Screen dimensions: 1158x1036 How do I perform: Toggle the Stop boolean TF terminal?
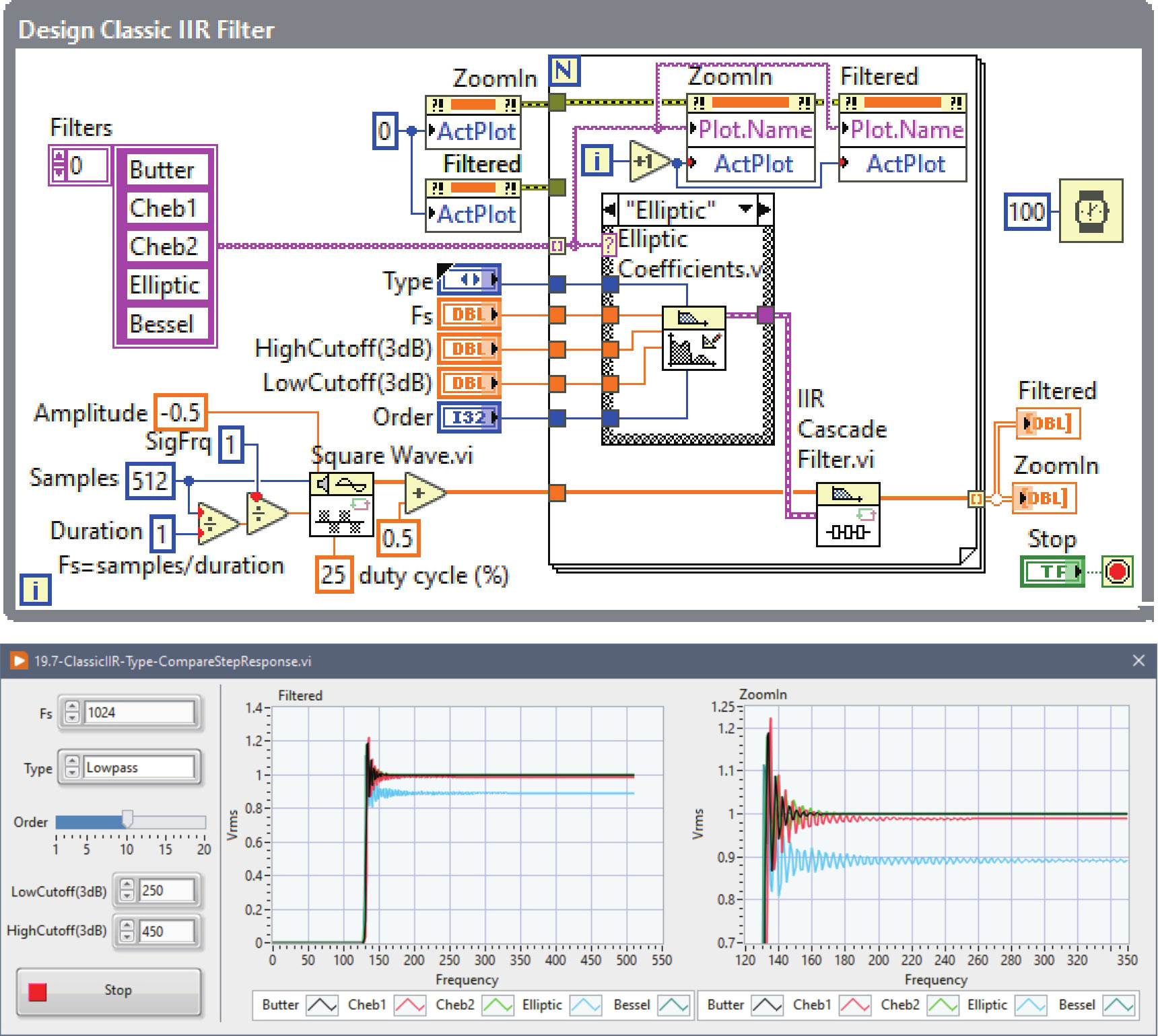[1052, 572]
